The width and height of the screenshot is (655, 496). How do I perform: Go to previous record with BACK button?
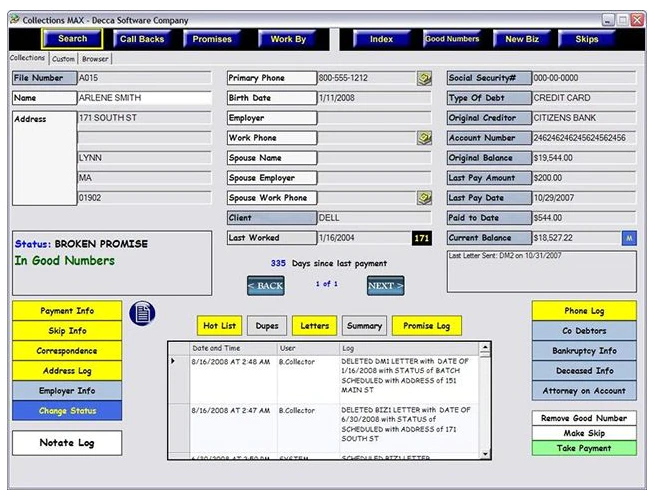[x=266, y=286]
